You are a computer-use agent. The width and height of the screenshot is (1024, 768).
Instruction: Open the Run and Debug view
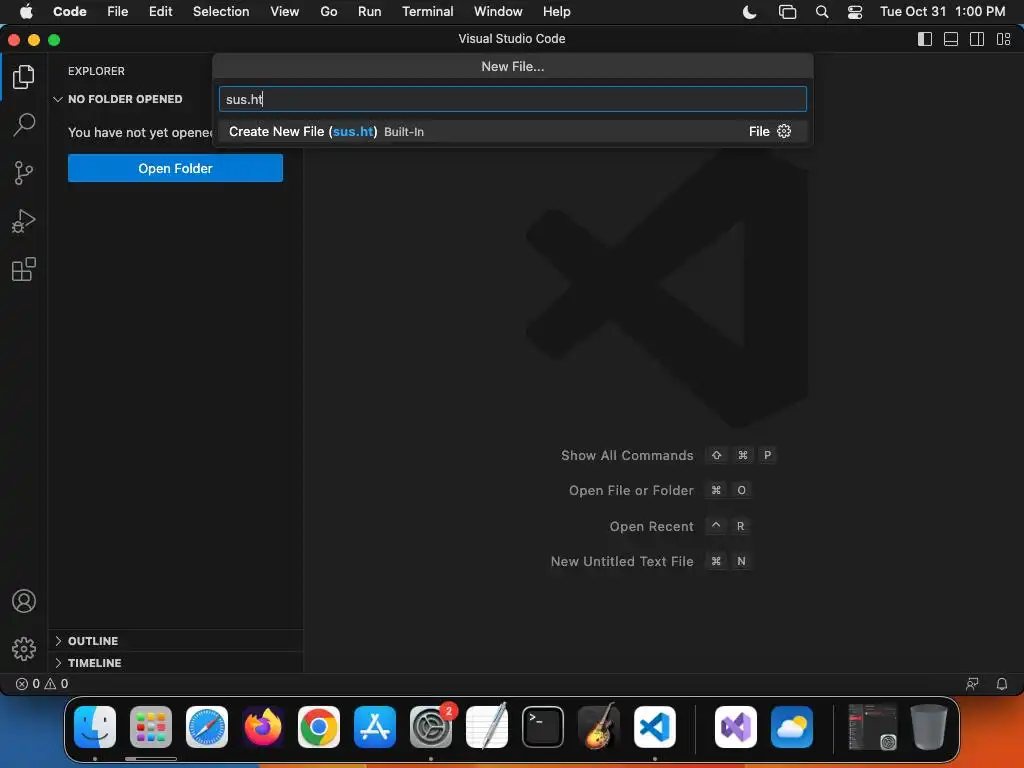tap(24, 221)
